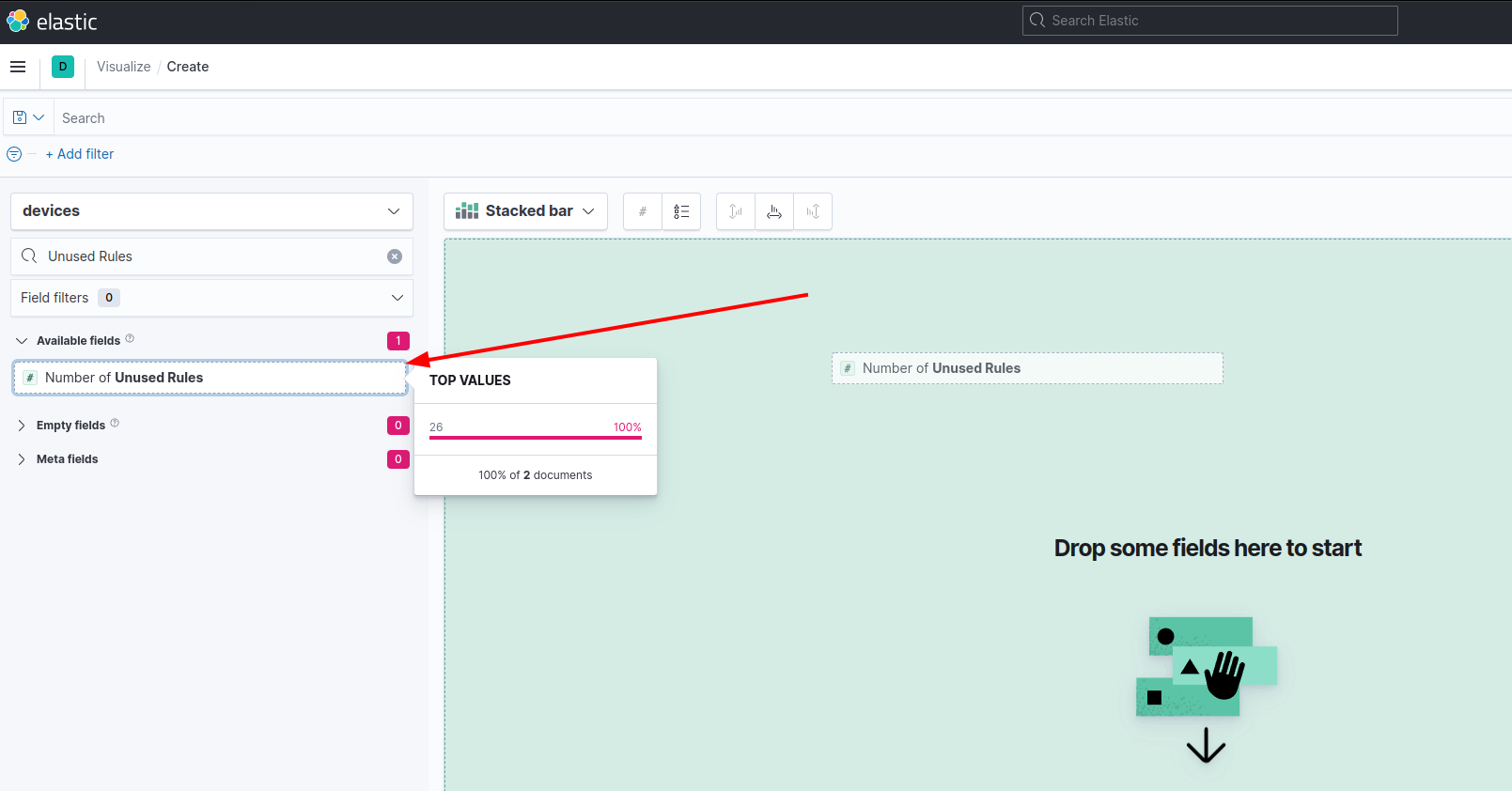This screenshot has width=1512, height=791.
Task: Open the legend settings icon
Action: (x=681, y=211)
